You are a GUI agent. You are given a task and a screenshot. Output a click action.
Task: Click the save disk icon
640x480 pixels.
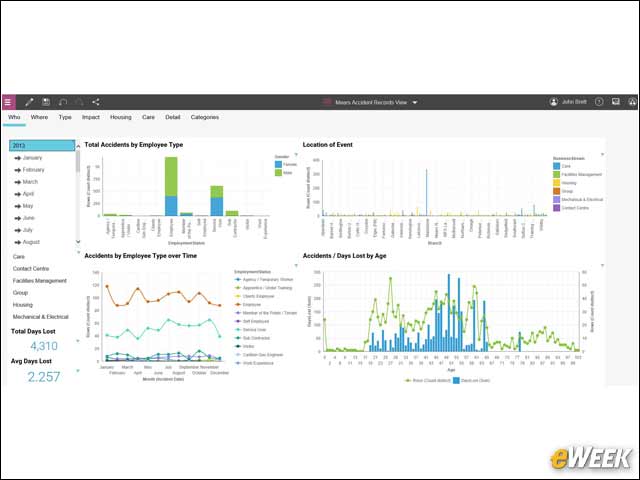coord(46,102)
